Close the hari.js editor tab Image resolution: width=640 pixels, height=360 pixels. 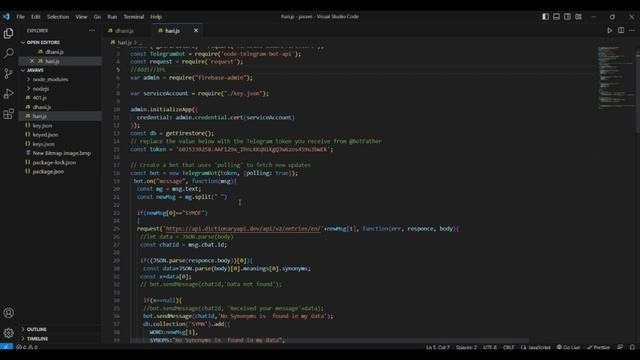pos(196,31)
